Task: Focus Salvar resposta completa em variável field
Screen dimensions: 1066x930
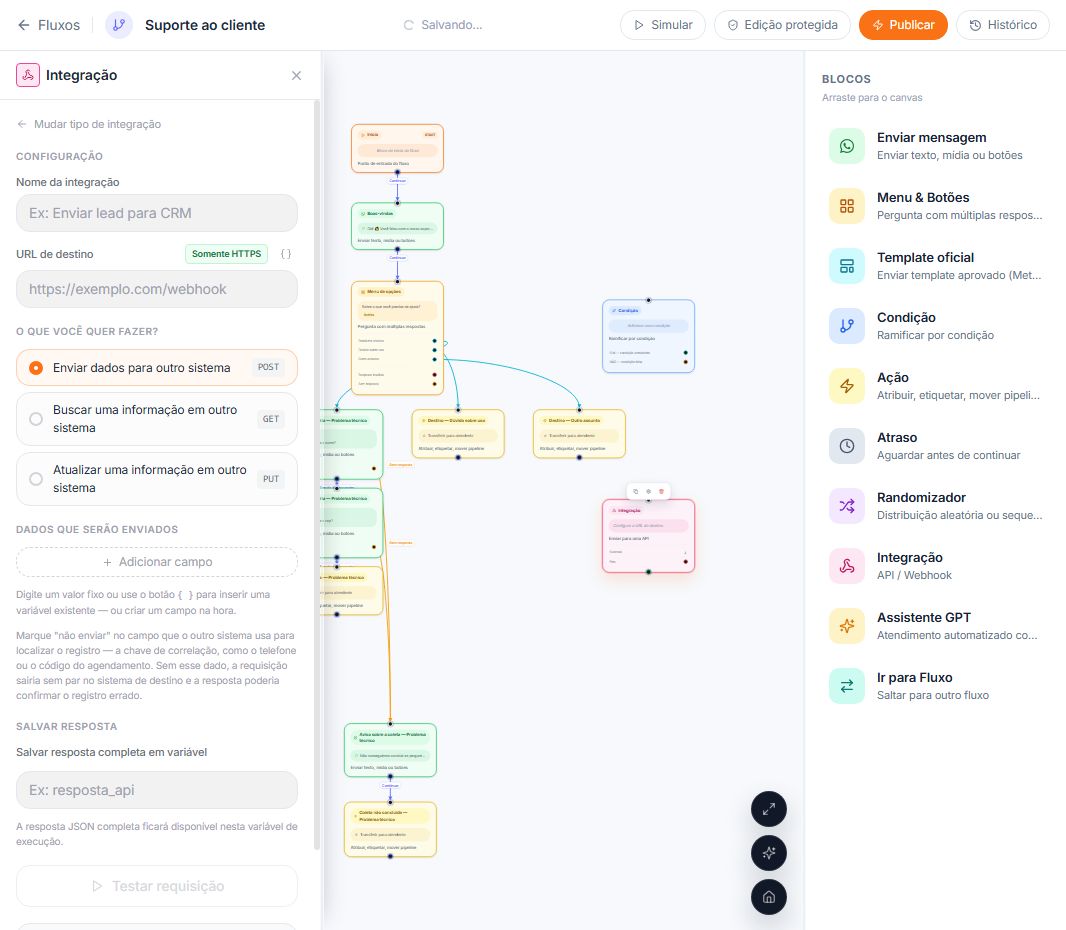Action: point(157,791)
